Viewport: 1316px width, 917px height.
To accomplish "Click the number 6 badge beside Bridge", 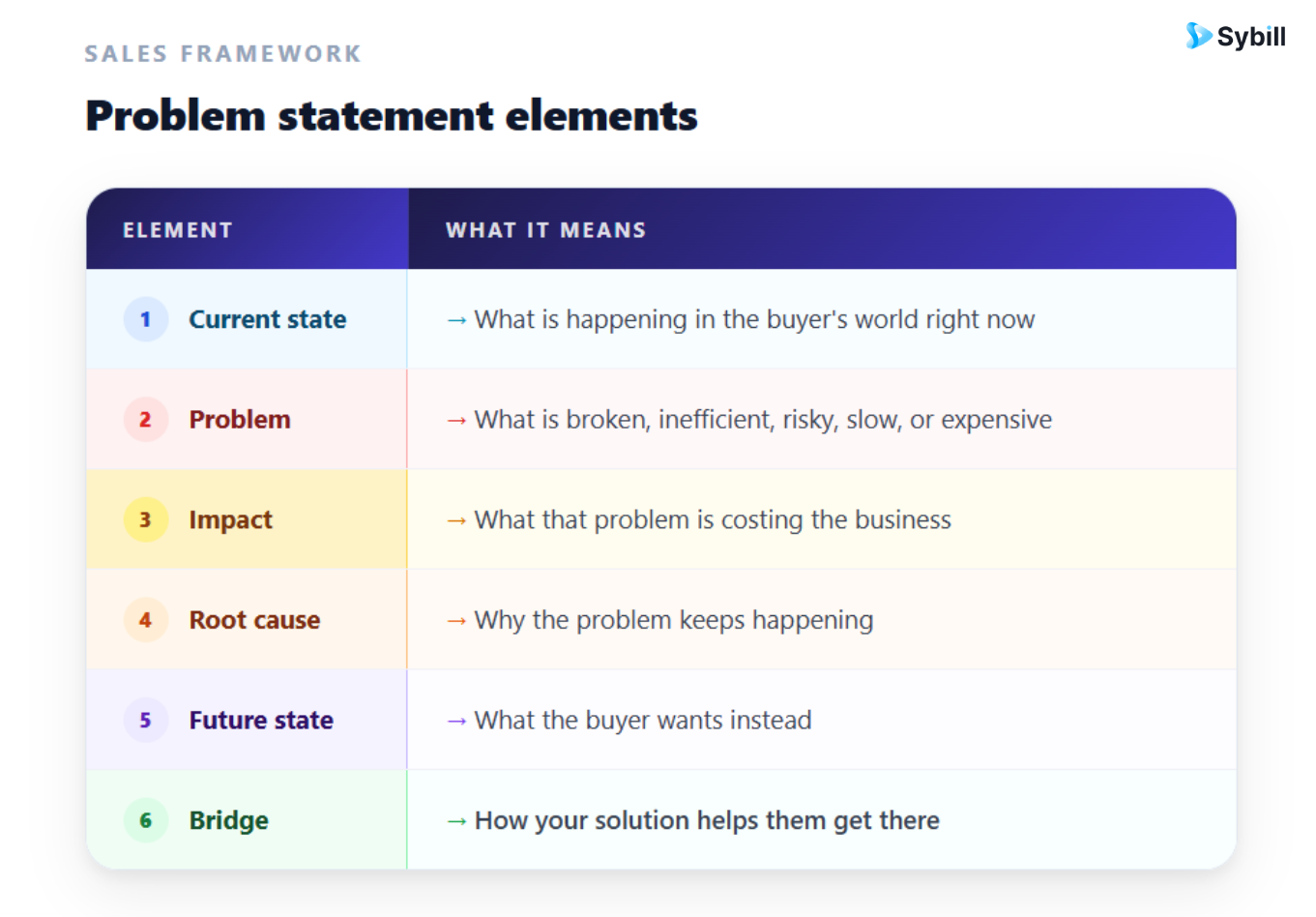I will tap(146, 820).
